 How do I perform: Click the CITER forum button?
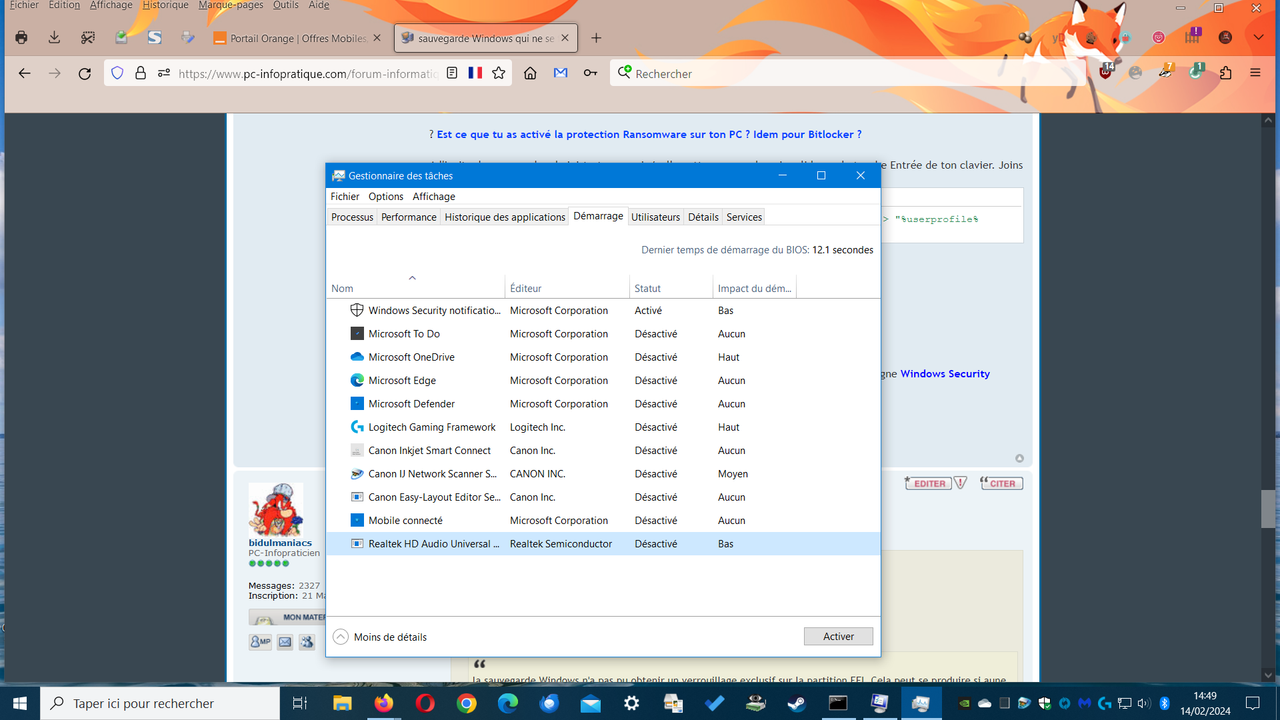1000,483
